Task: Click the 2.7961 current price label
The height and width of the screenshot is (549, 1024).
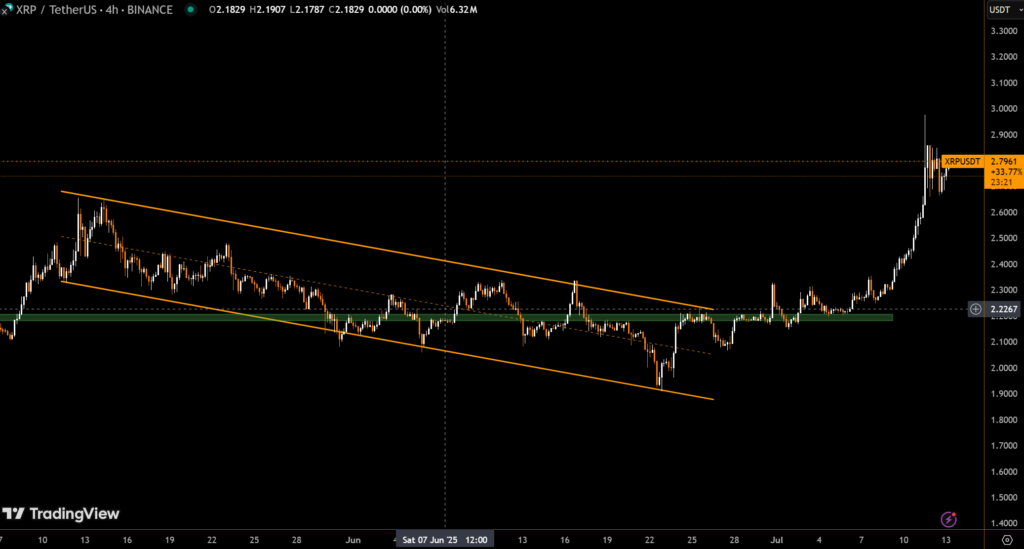Action: (x=1003, y=160)
